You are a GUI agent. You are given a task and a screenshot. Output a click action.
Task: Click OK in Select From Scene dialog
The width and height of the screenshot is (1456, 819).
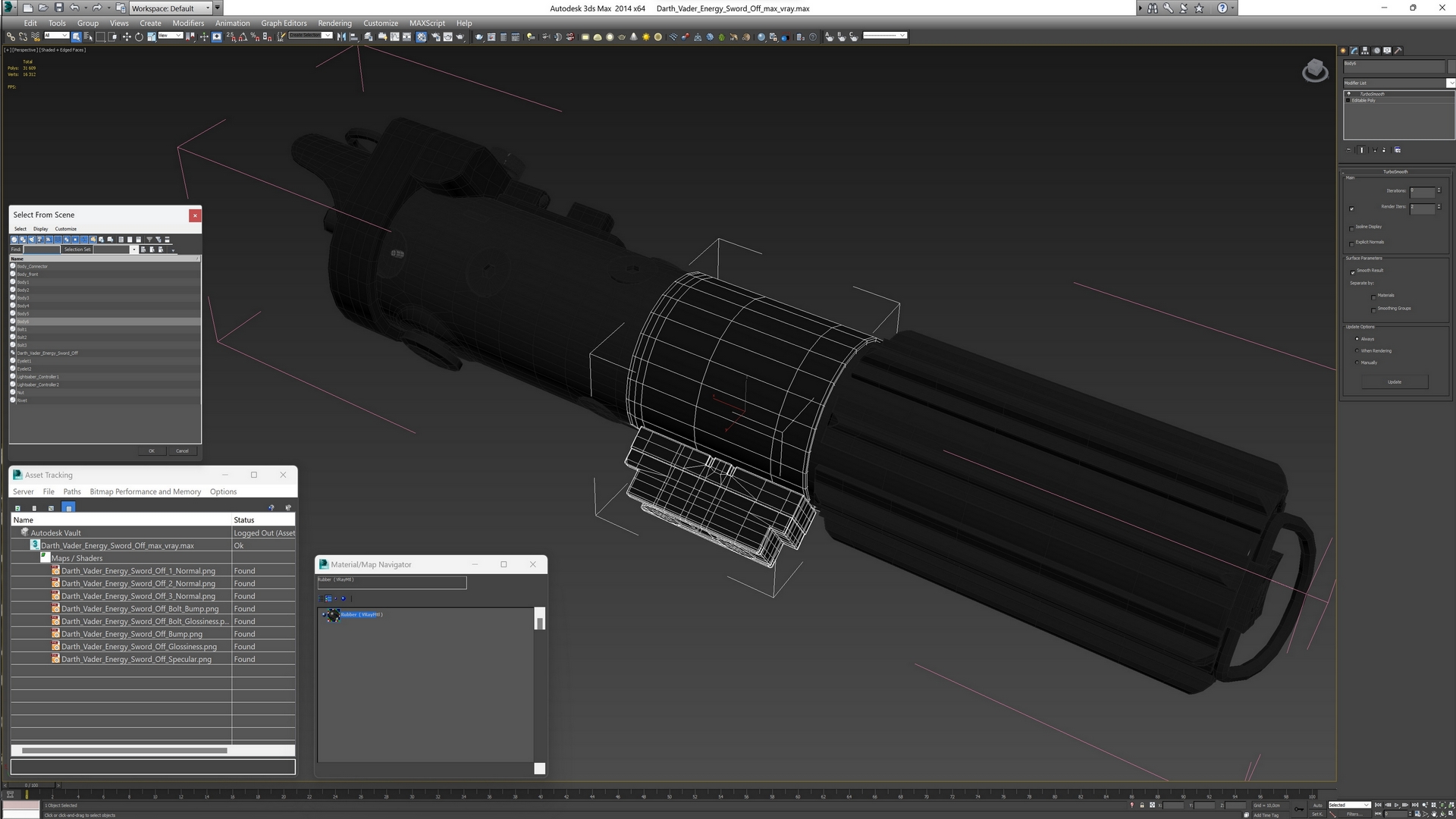point(152,451)
